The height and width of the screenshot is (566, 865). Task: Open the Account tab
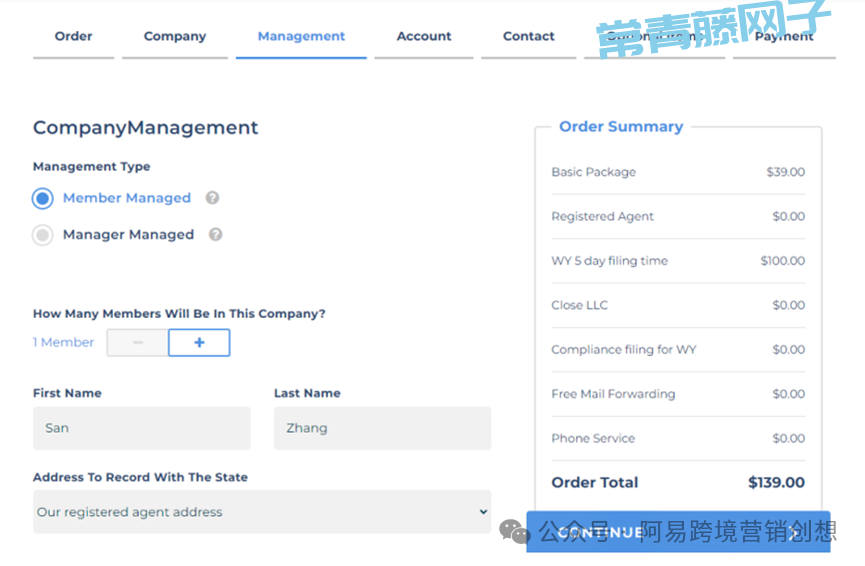click(424, 37)
